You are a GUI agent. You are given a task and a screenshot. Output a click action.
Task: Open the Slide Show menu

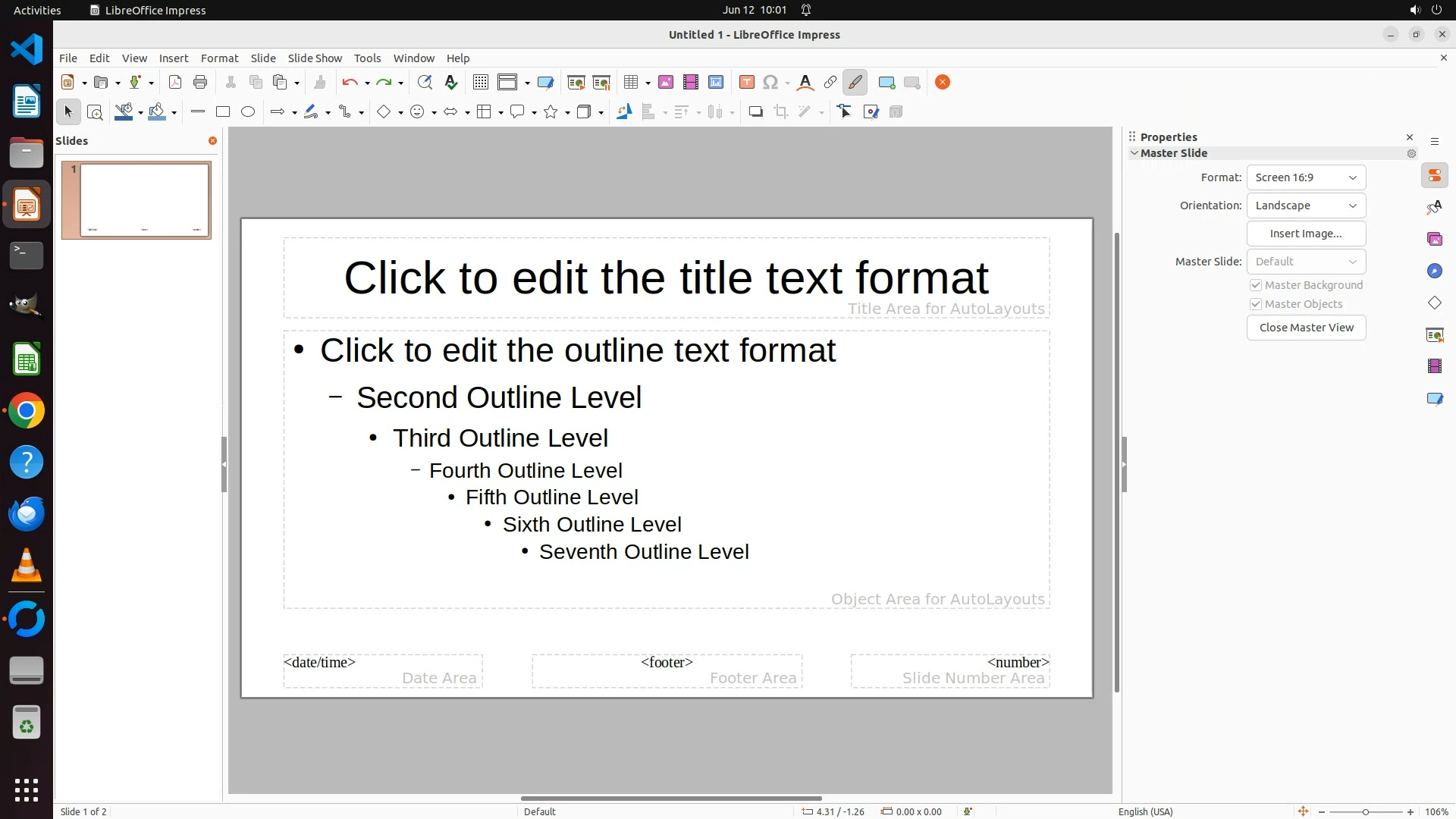315,58
